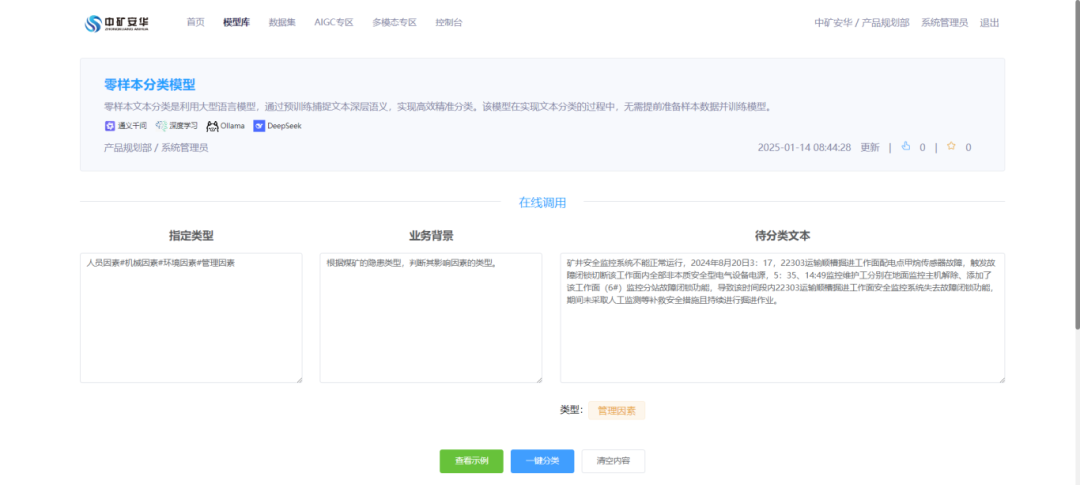Go to 数据集 page

282,23
